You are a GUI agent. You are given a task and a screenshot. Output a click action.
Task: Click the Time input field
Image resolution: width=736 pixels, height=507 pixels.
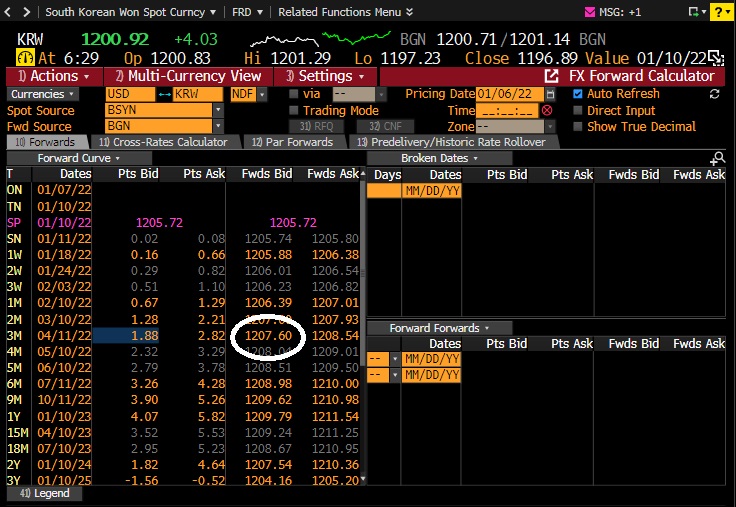click(x=507, y=111)
